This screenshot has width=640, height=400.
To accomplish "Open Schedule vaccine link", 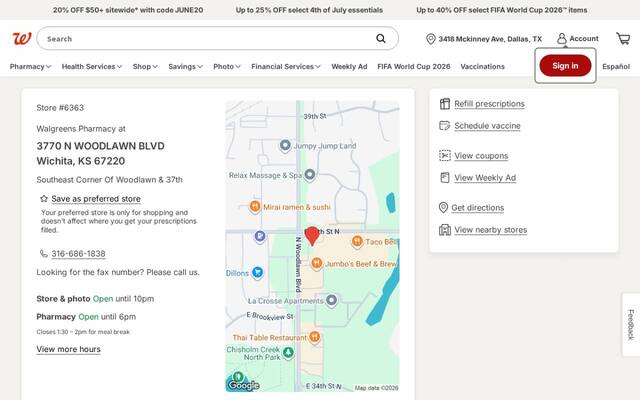I will pos(487,126).
